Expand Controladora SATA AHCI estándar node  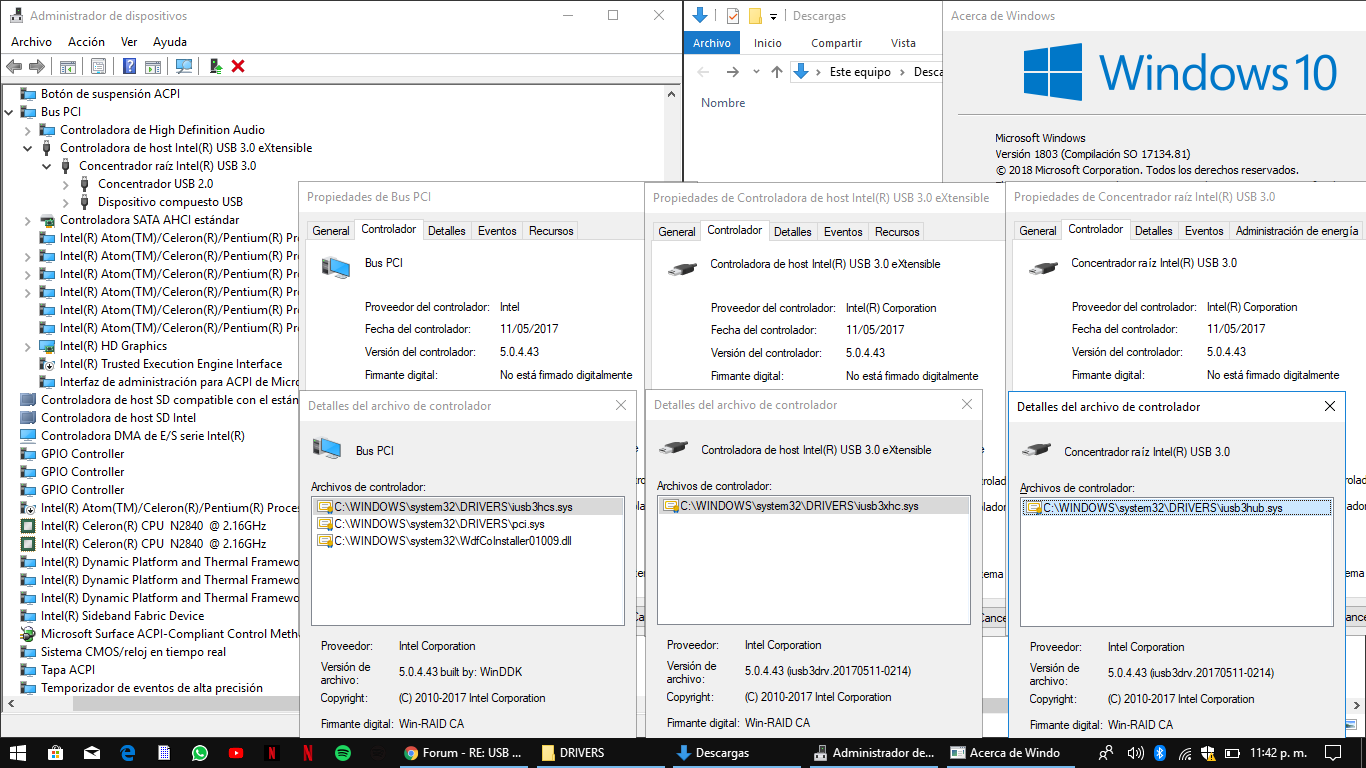pyautogui.click(x=28, y=220)
